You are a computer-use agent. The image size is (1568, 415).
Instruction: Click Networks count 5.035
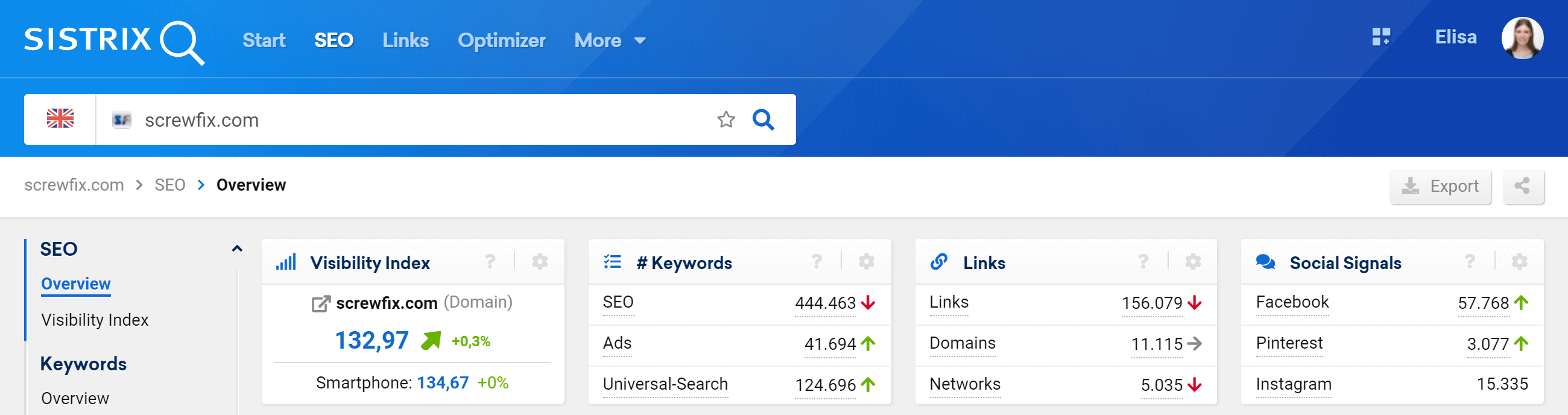coord(1162,385)
